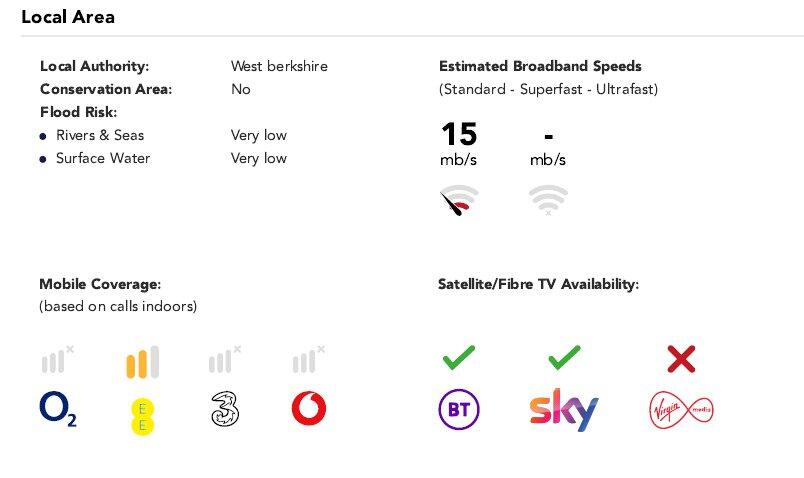
Task: Click the orange EE signal bars
Action: click(142, 362)
